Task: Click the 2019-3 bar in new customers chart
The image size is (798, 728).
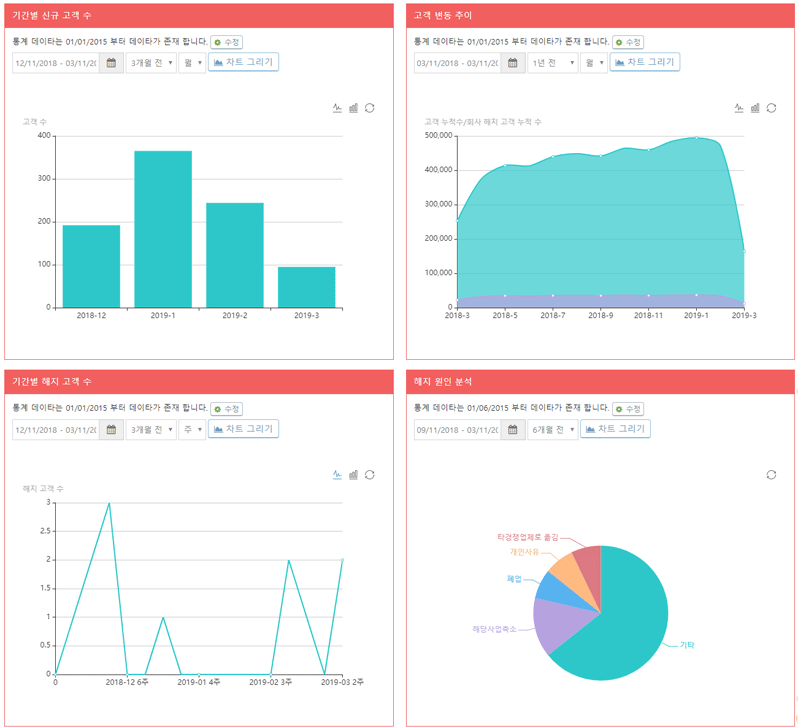Action: (x=306, y=287)
